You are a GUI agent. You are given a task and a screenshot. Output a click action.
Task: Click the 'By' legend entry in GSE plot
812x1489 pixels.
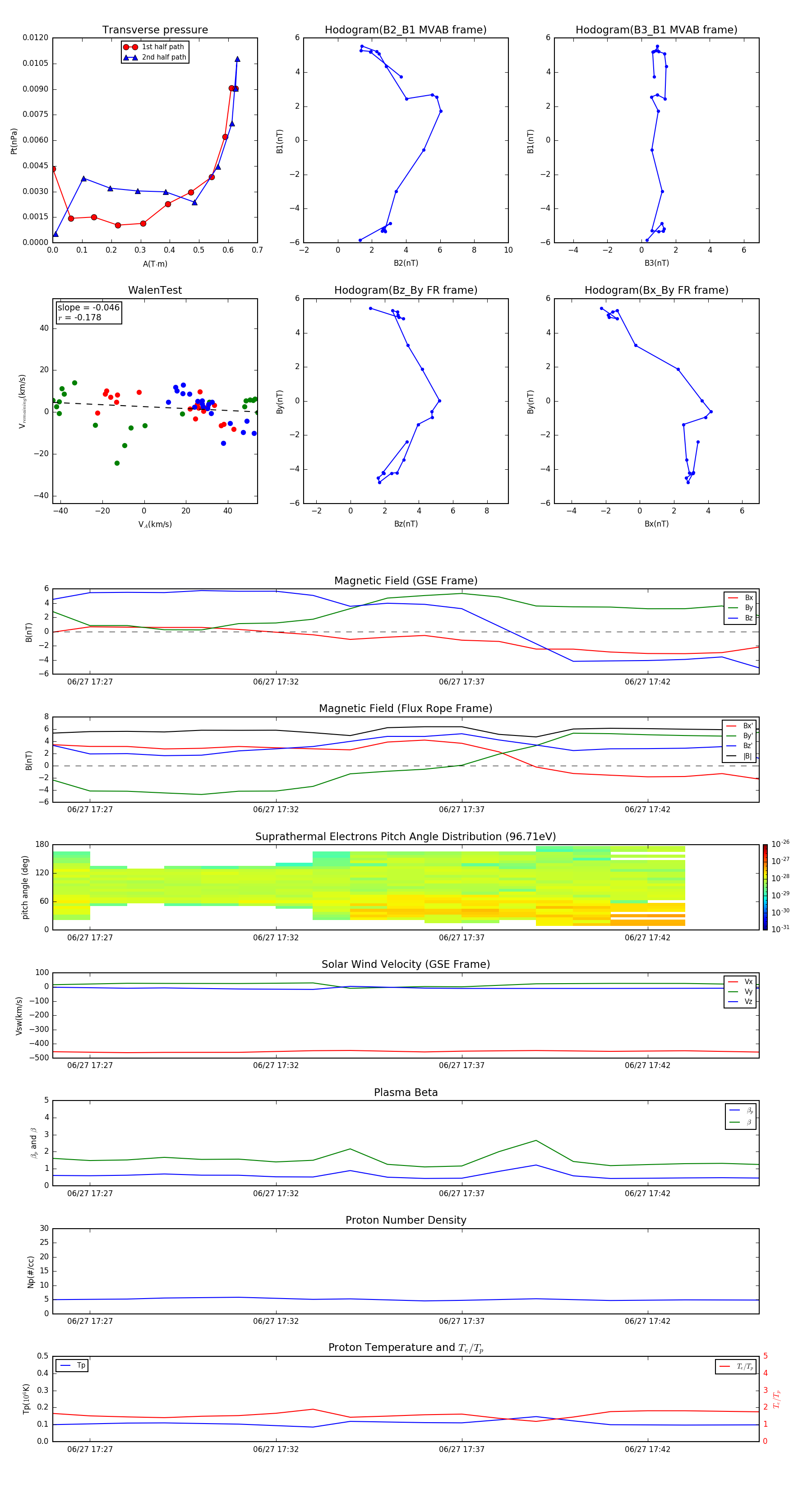(741, 608)
